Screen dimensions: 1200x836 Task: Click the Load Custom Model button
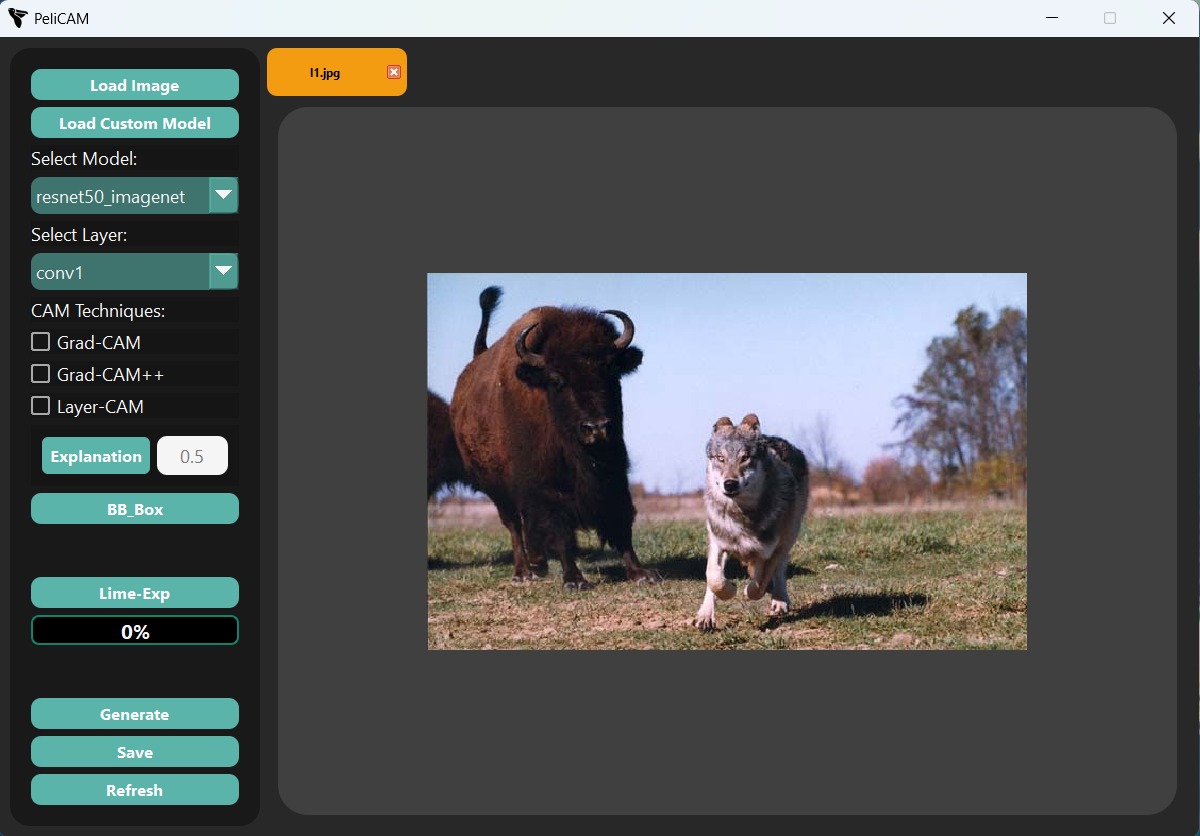click(x=134, y=122)
